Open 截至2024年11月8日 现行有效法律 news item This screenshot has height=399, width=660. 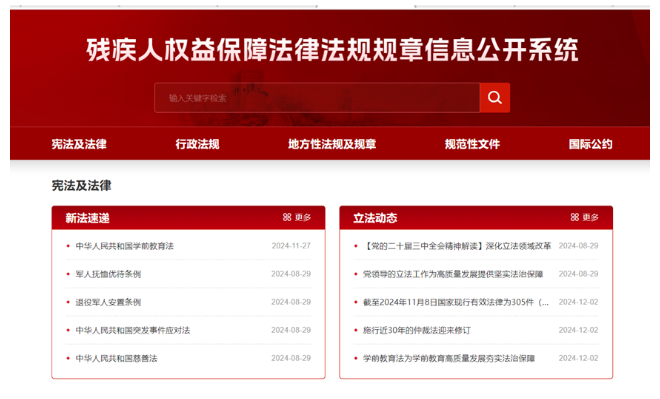tap(456, 302)
